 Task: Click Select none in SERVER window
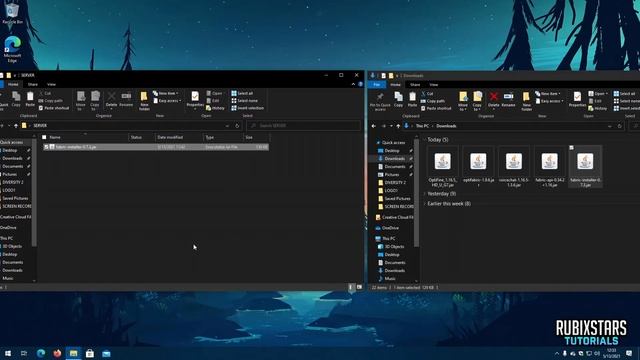pos(244,101)
